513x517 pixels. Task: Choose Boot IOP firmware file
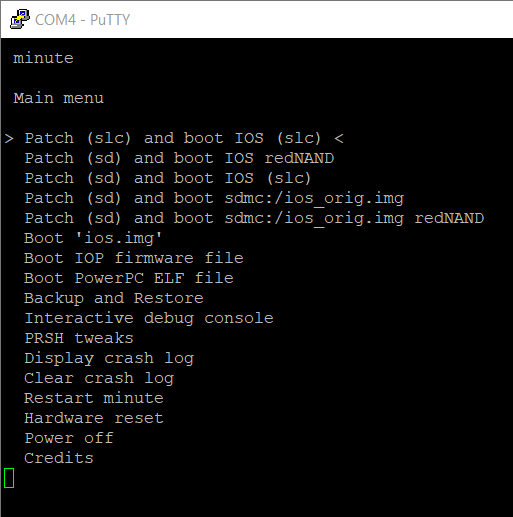tap(134, 258)
